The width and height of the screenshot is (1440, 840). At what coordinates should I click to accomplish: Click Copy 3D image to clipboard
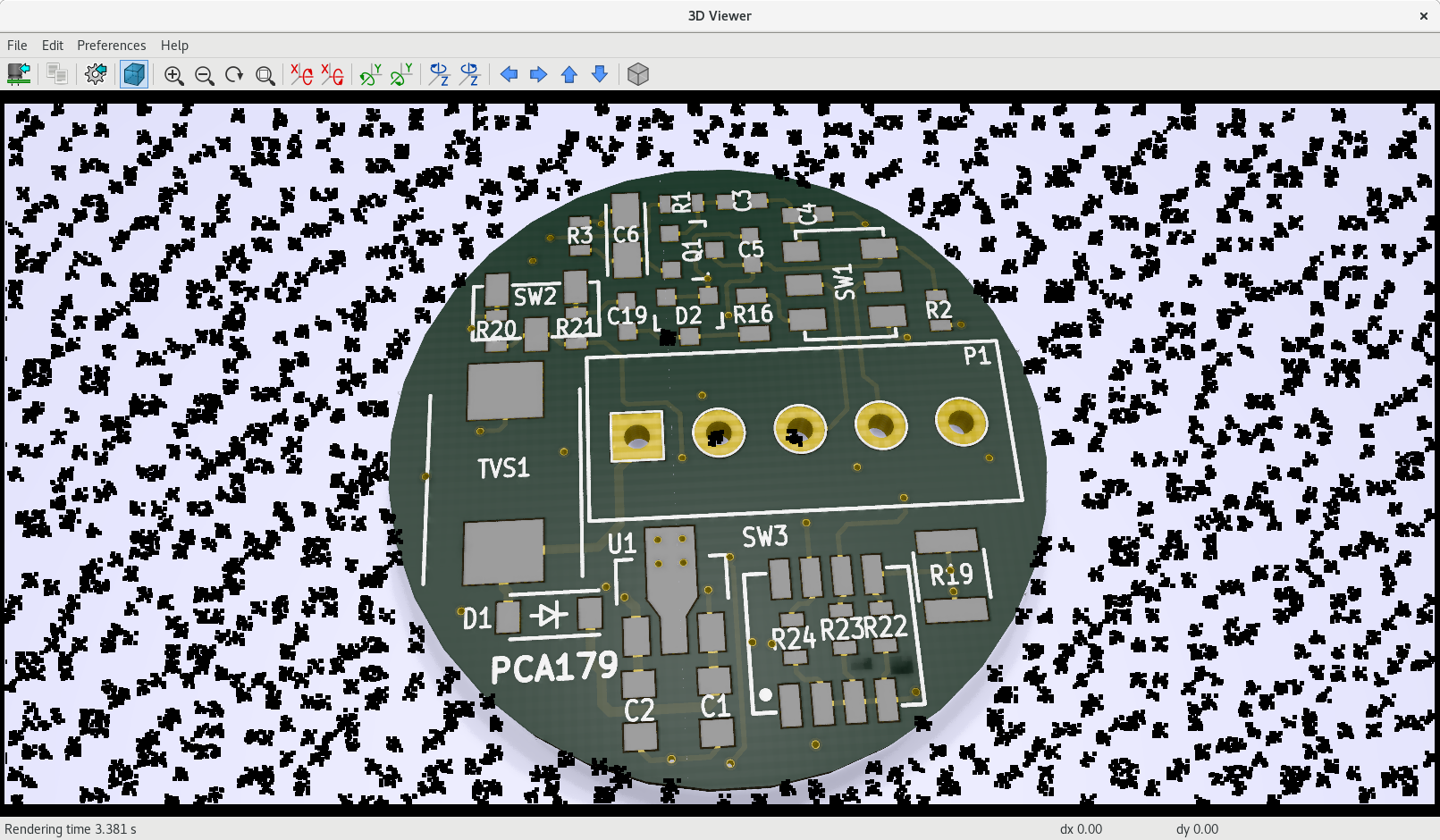(x=57, y=74)
